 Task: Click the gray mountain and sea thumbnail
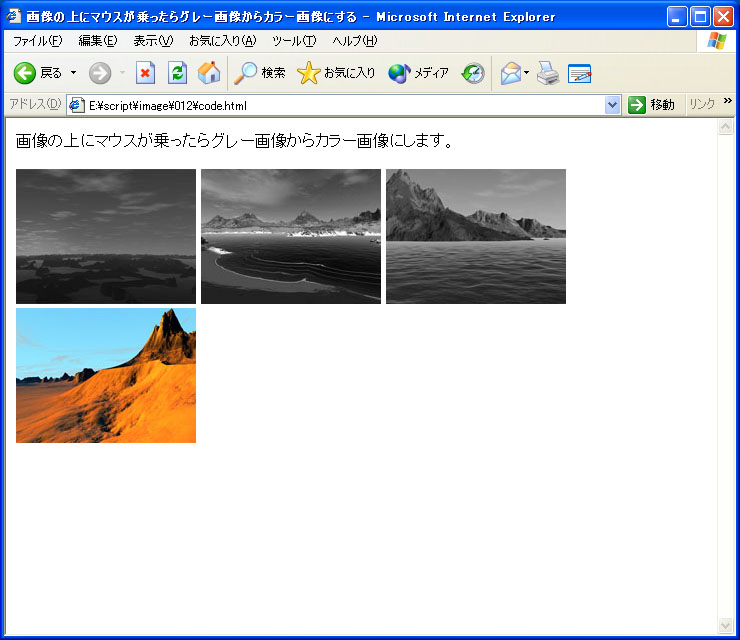pos(476,236)
